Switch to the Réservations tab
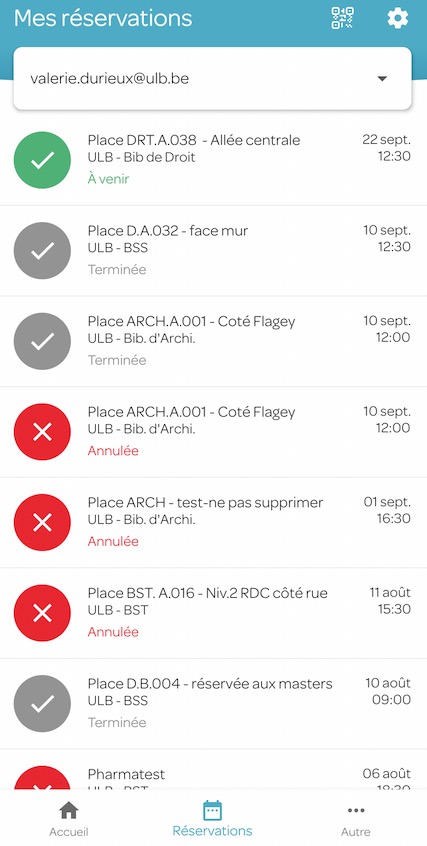This screenshot has height=846, width=427. coord(212,818)
